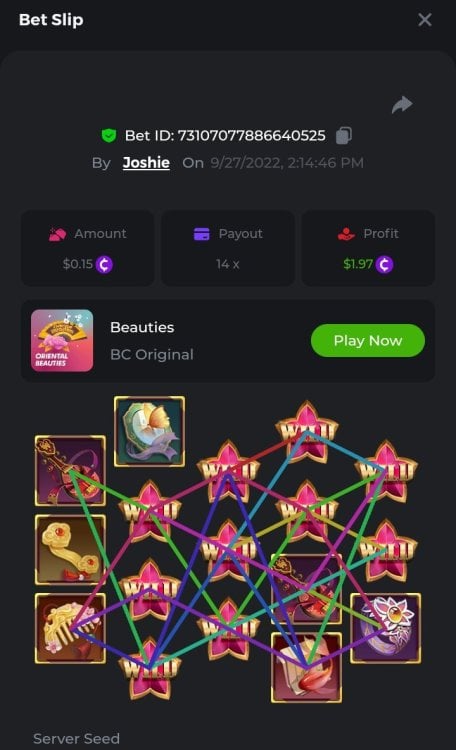Click the topmost WILD star symbol
456x750 pixels.
(x=307, y=432)
